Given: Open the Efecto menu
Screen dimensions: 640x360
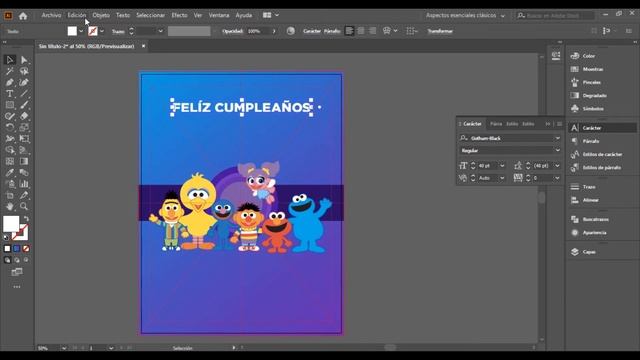Looking at the screenshot, I should pyautogui.click(x=179, y=15).
